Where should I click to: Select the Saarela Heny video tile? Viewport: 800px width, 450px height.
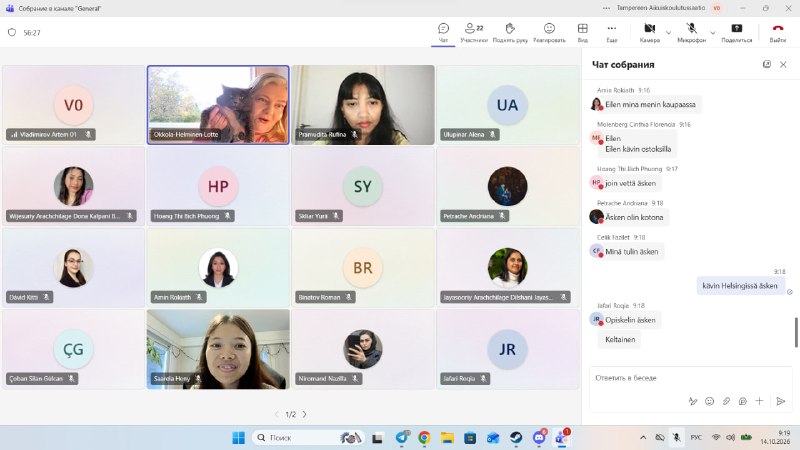[218, 349]
